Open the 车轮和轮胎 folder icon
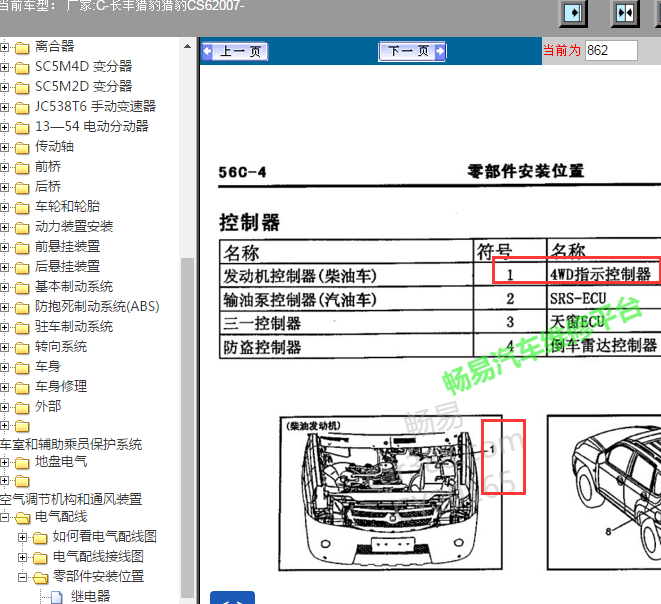This screenshot has width=661, height=604. click(22, 208)
